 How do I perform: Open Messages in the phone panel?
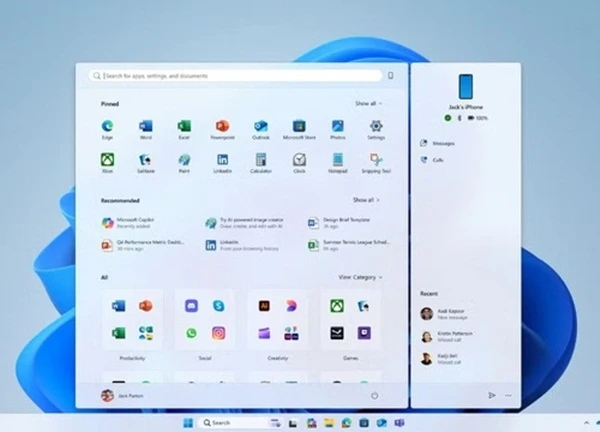point(437,143)
